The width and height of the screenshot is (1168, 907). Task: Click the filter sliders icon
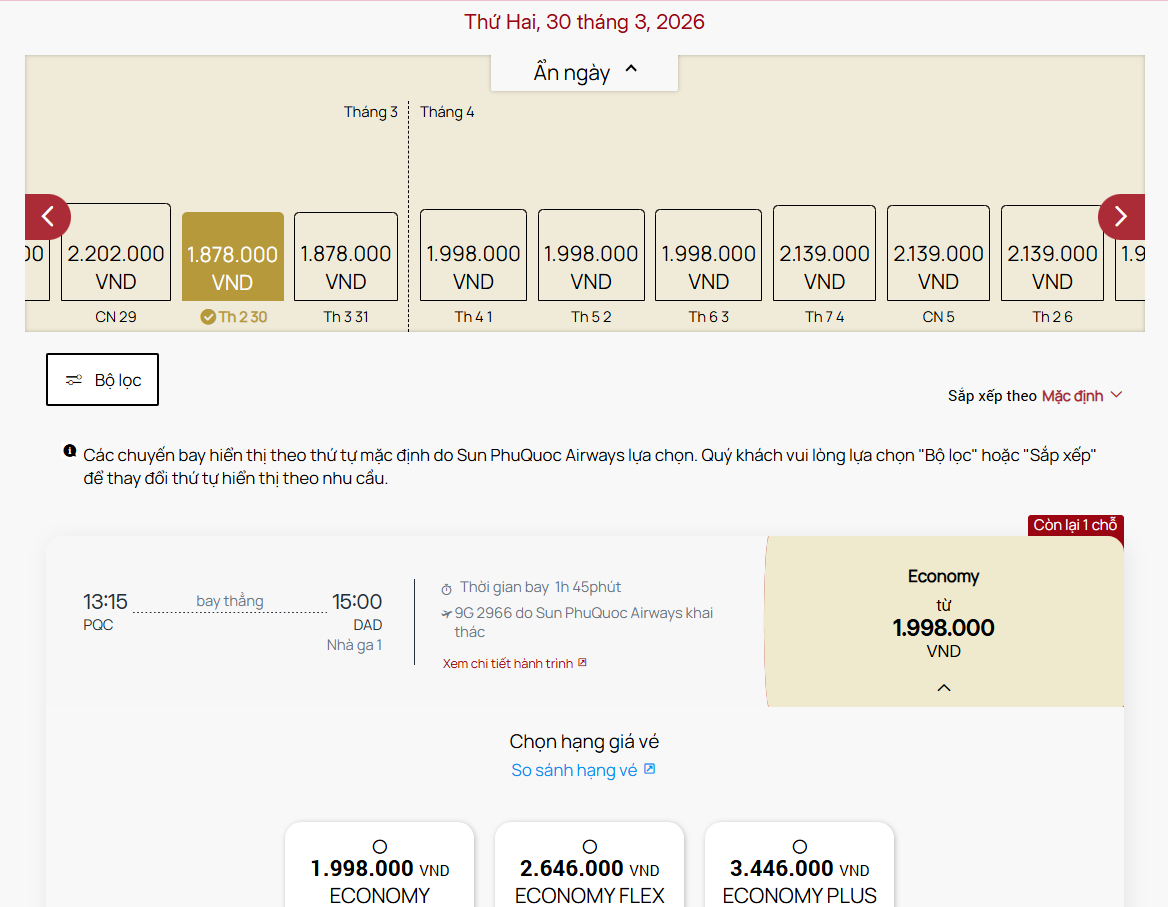pos(74,380)
